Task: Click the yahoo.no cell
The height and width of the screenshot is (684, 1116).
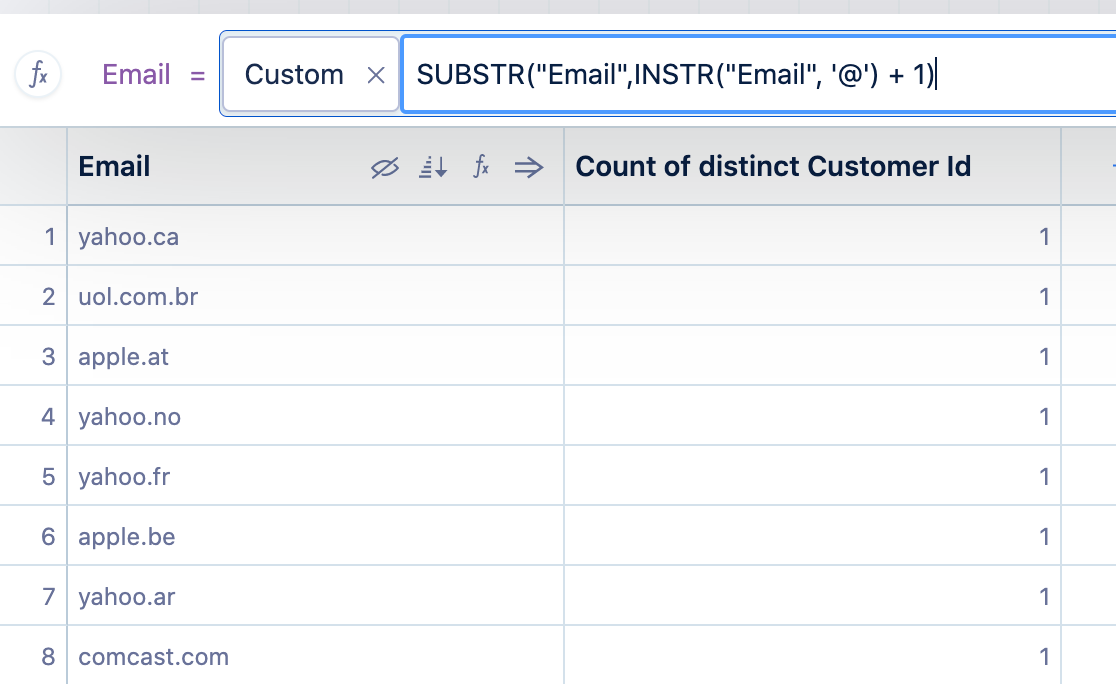Action: (x=315, y=416)
